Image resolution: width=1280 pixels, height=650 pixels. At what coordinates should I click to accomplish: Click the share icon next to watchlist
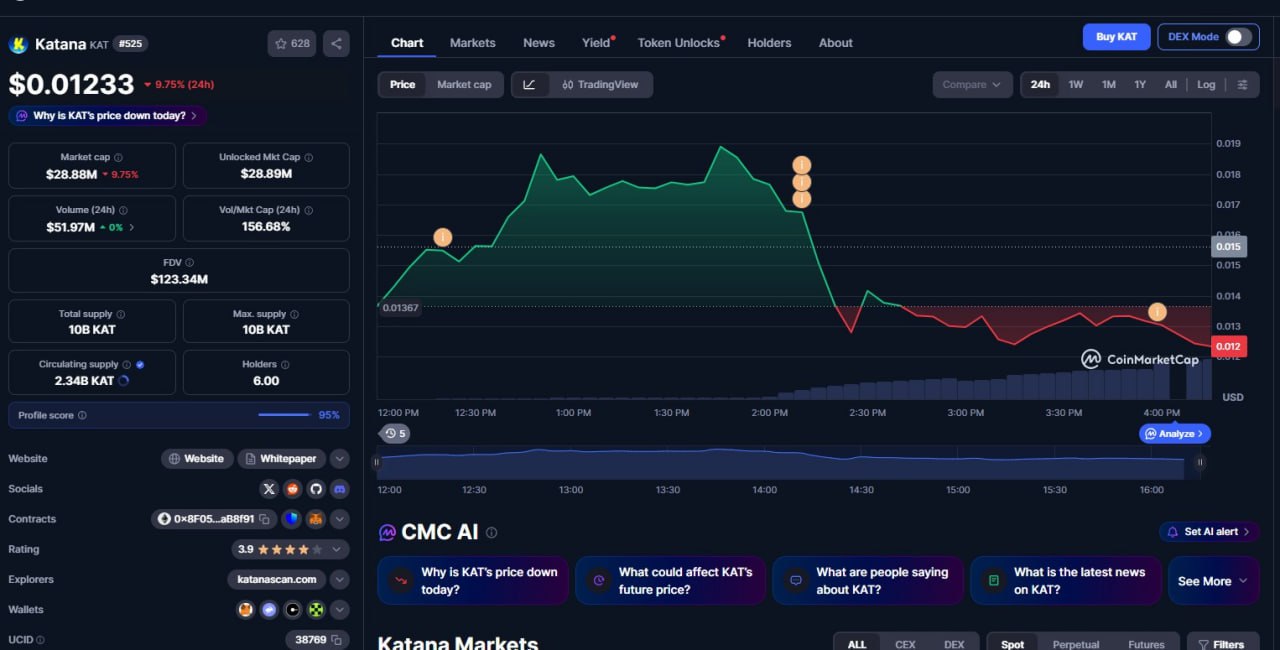336,44
